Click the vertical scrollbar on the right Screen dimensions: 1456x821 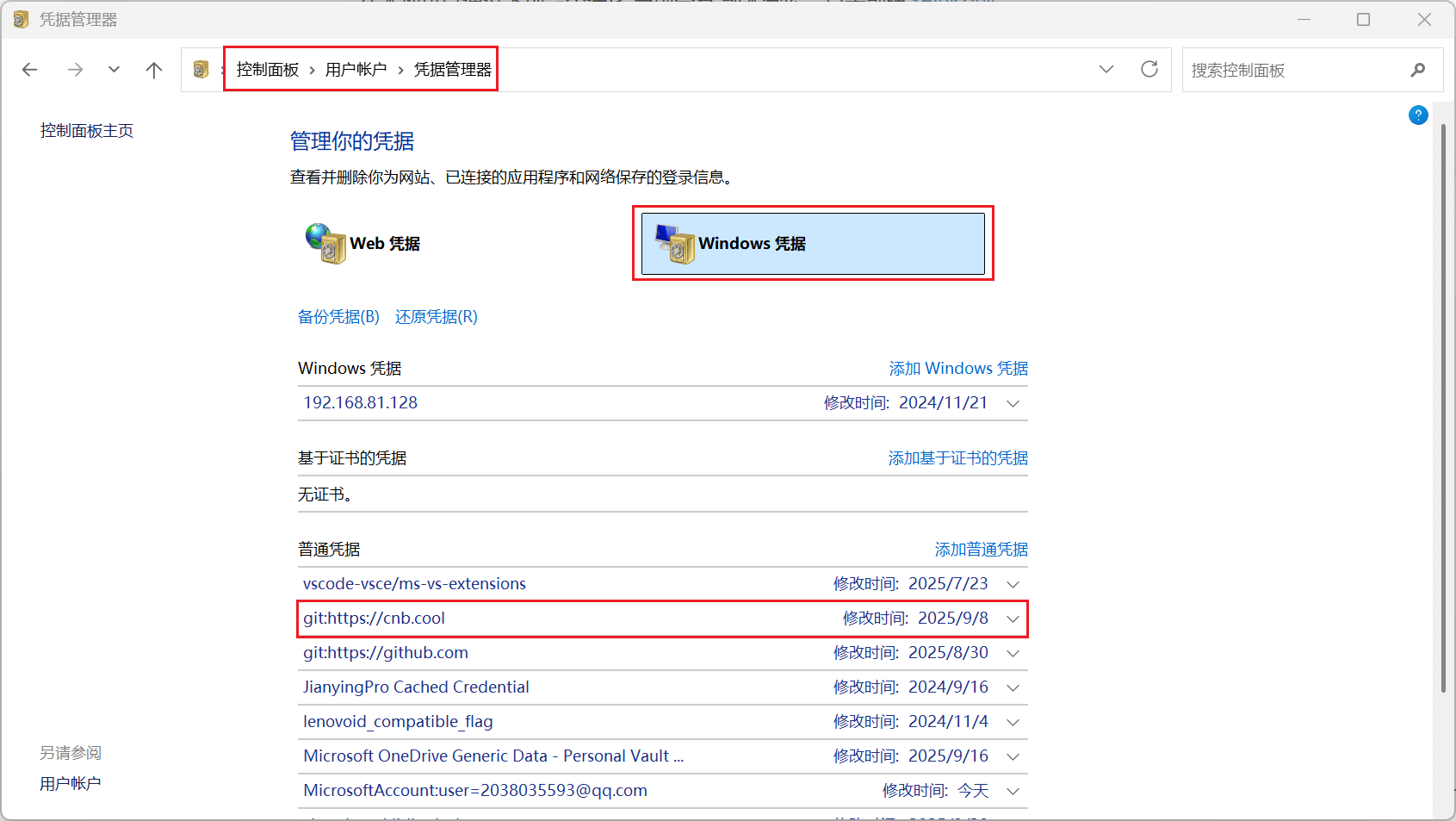[1443, 405]
